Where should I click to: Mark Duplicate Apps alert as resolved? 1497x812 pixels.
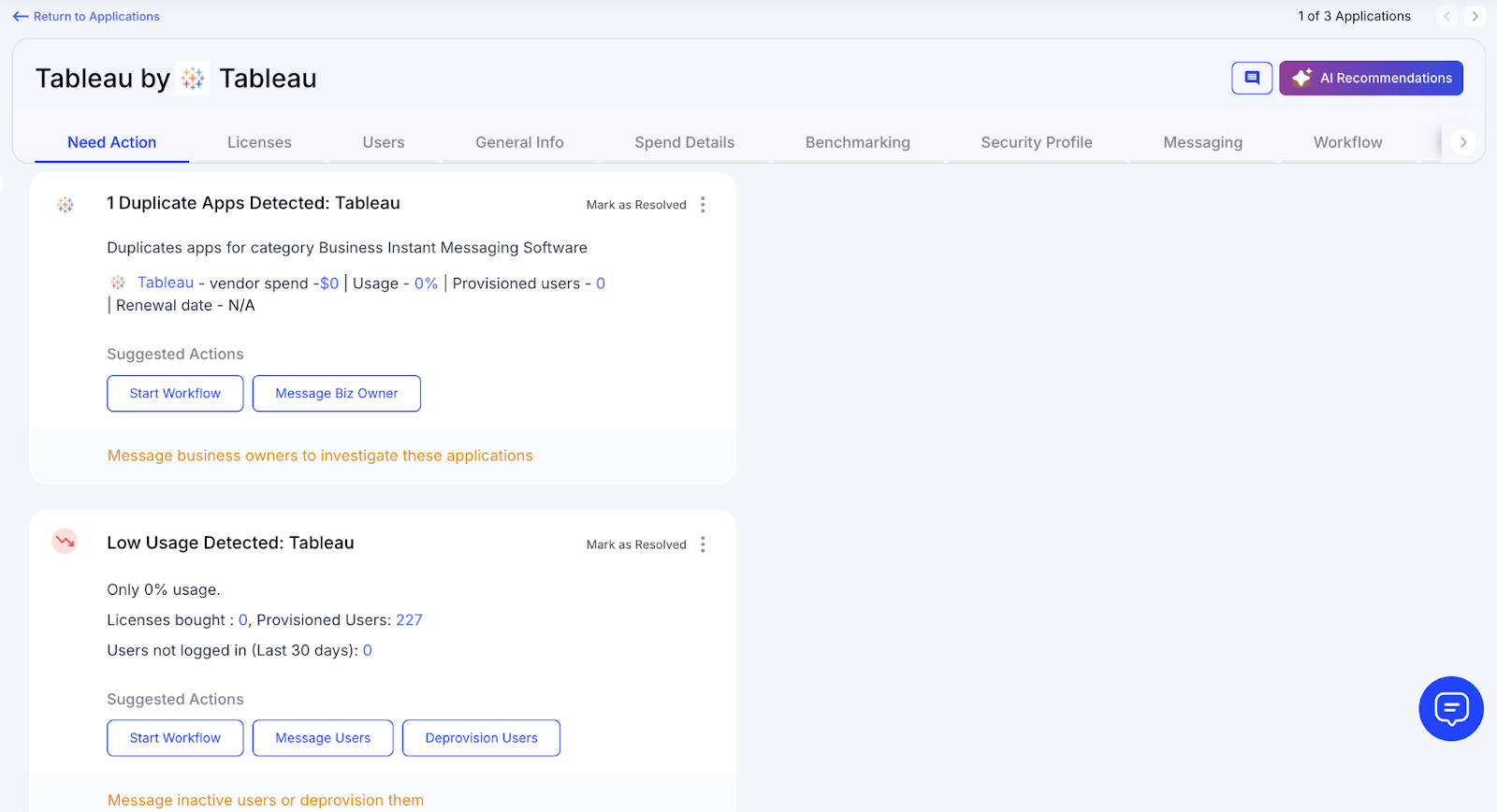coord(636,205)
